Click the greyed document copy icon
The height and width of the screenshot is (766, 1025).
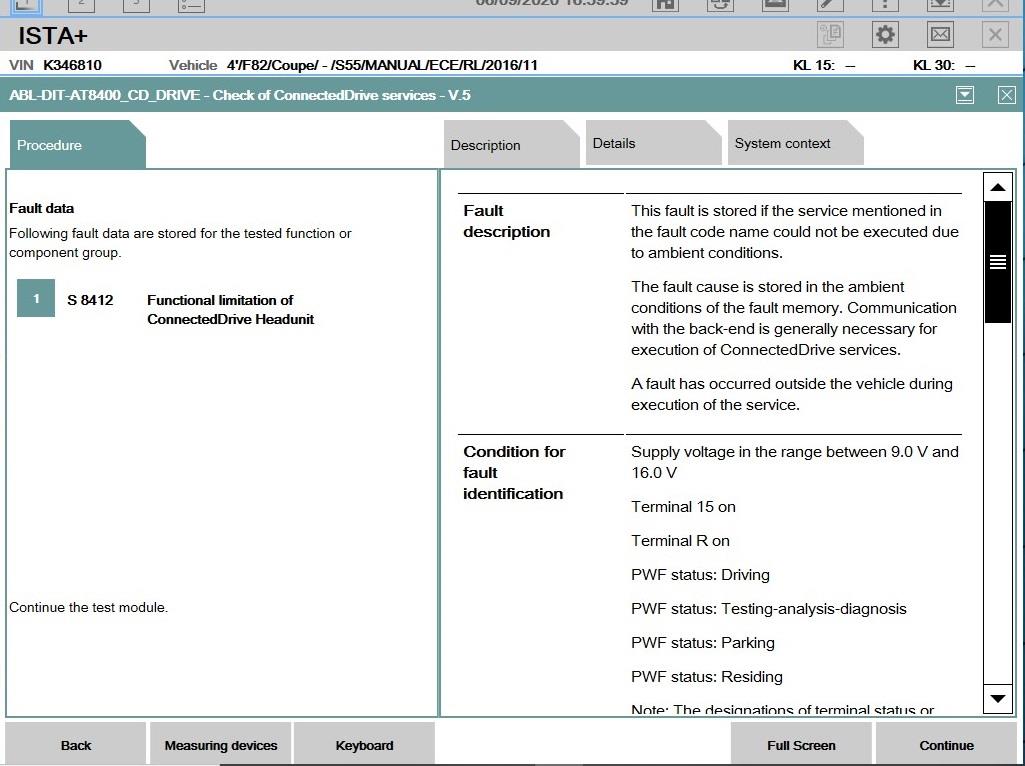coord(830,35)
